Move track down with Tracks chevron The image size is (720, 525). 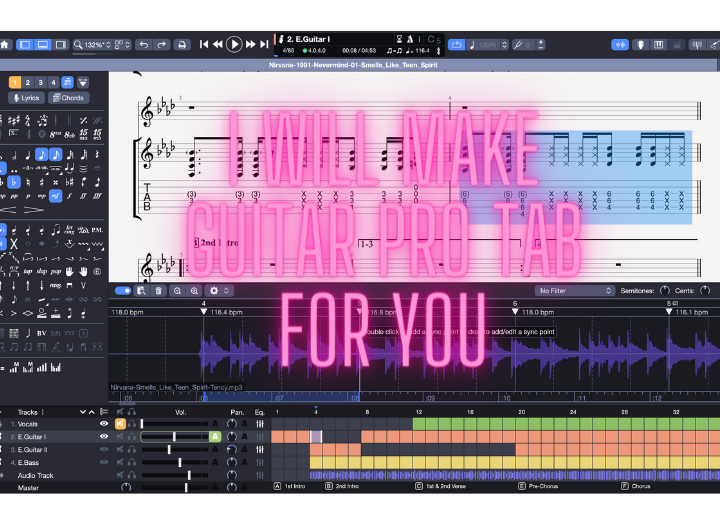pyautogui.click(x=83, y=412)
